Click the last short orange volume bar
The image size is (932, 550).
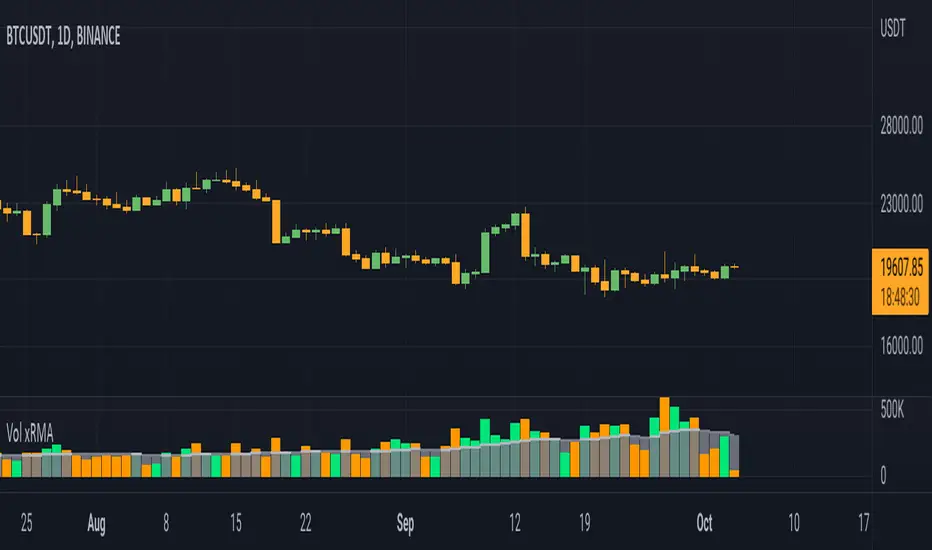[735, 472]
